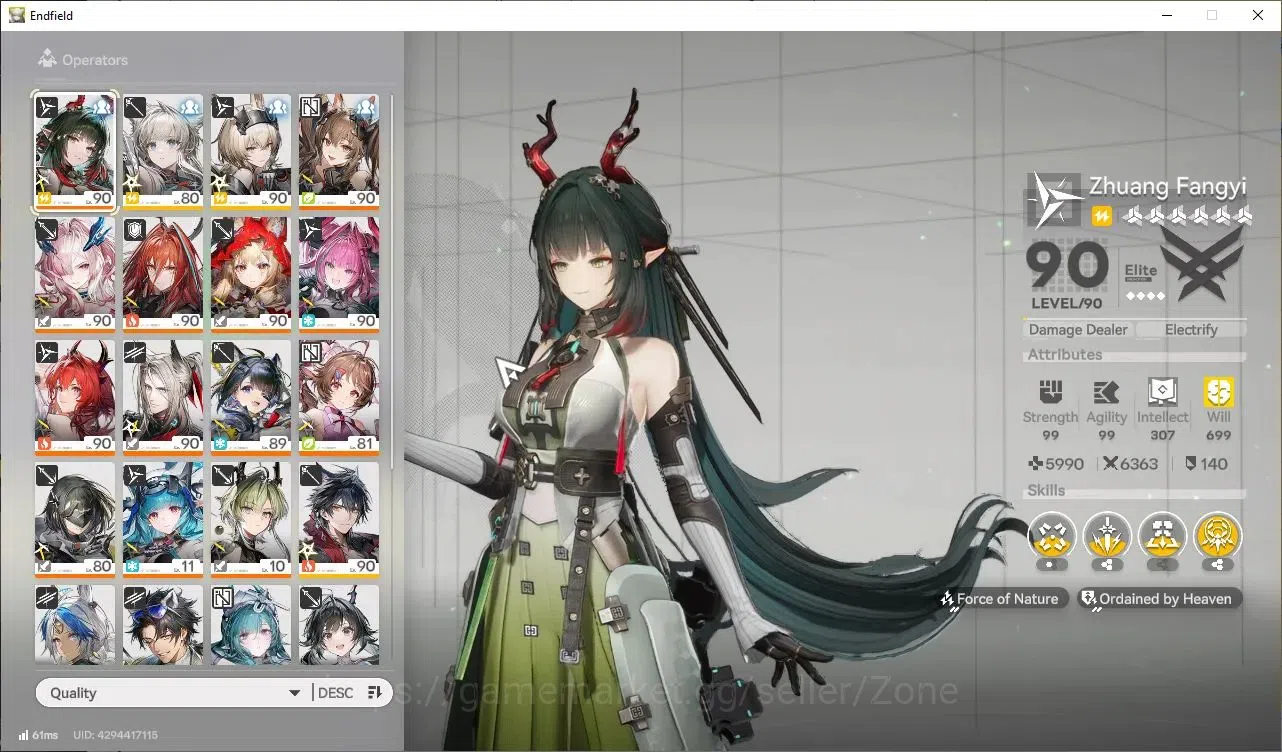Select the operator wearing sunglasses on his head
The height and width of the screenshot is (752, 1282).
click(163, 625)
